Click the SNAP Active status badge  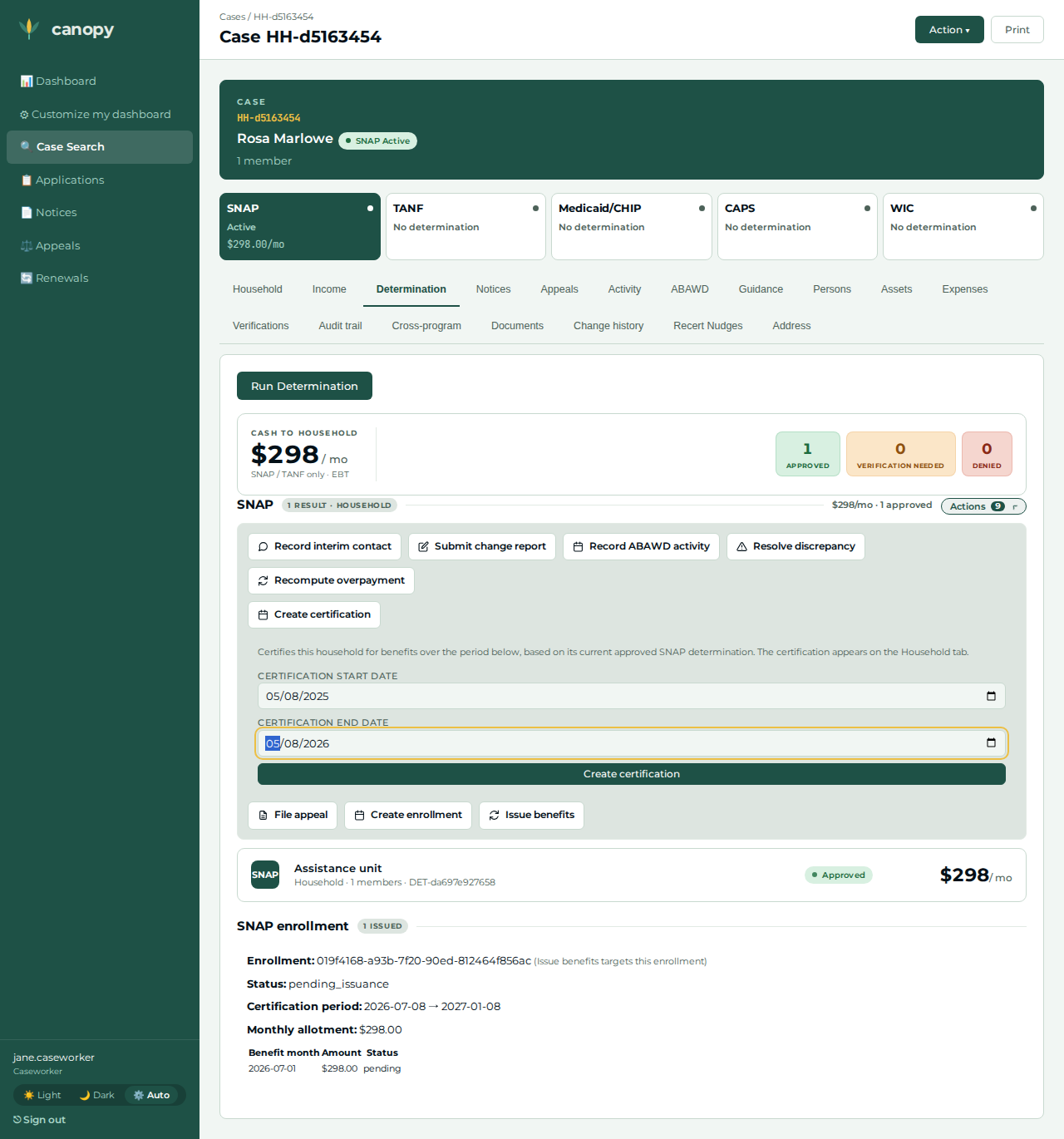377,141
